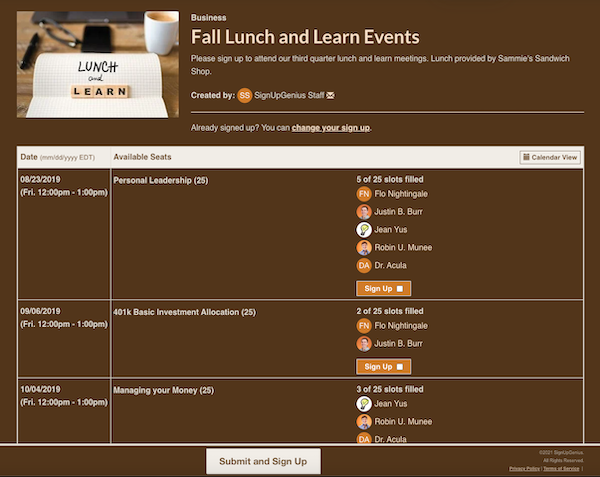
Task: Click DA avatar in Personal Leadership row
Action: point(364,265)
